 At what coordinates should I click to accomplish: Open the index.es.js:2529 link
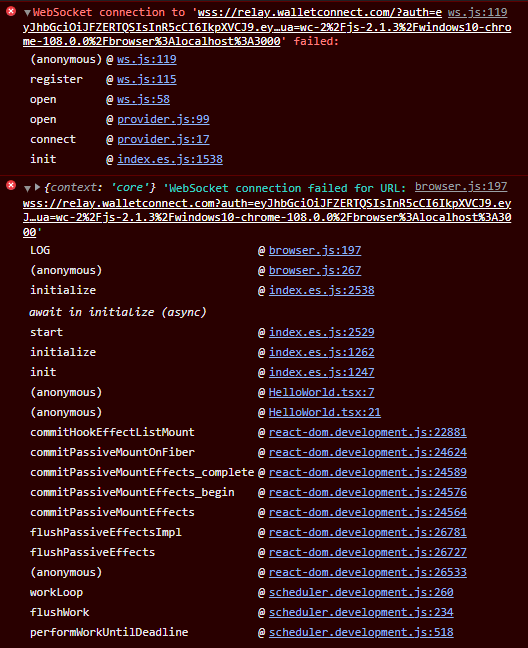pos(321,332)
